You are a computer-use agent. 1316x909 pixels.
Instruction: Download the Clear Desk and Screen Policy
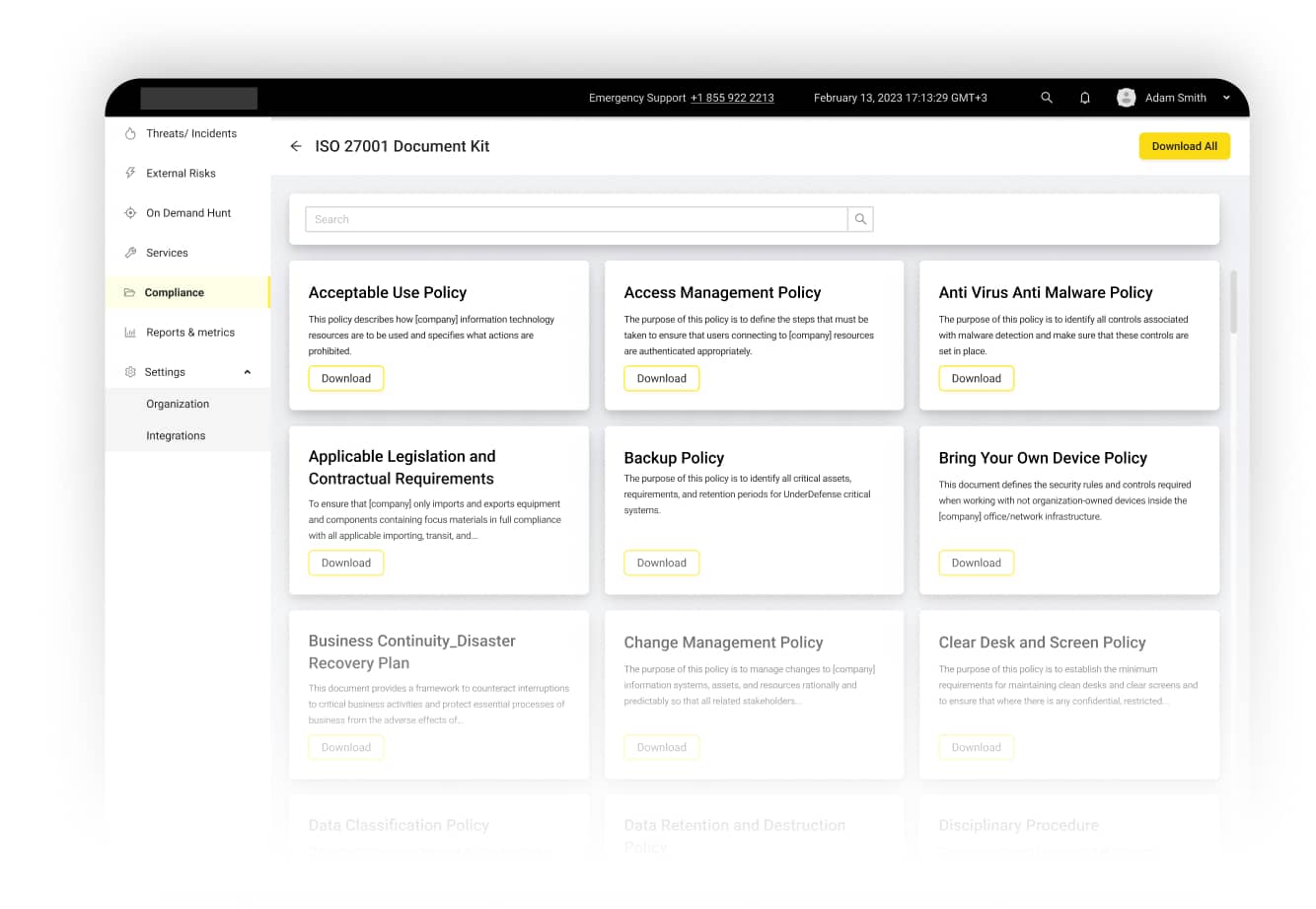click(x=976, y=747)
